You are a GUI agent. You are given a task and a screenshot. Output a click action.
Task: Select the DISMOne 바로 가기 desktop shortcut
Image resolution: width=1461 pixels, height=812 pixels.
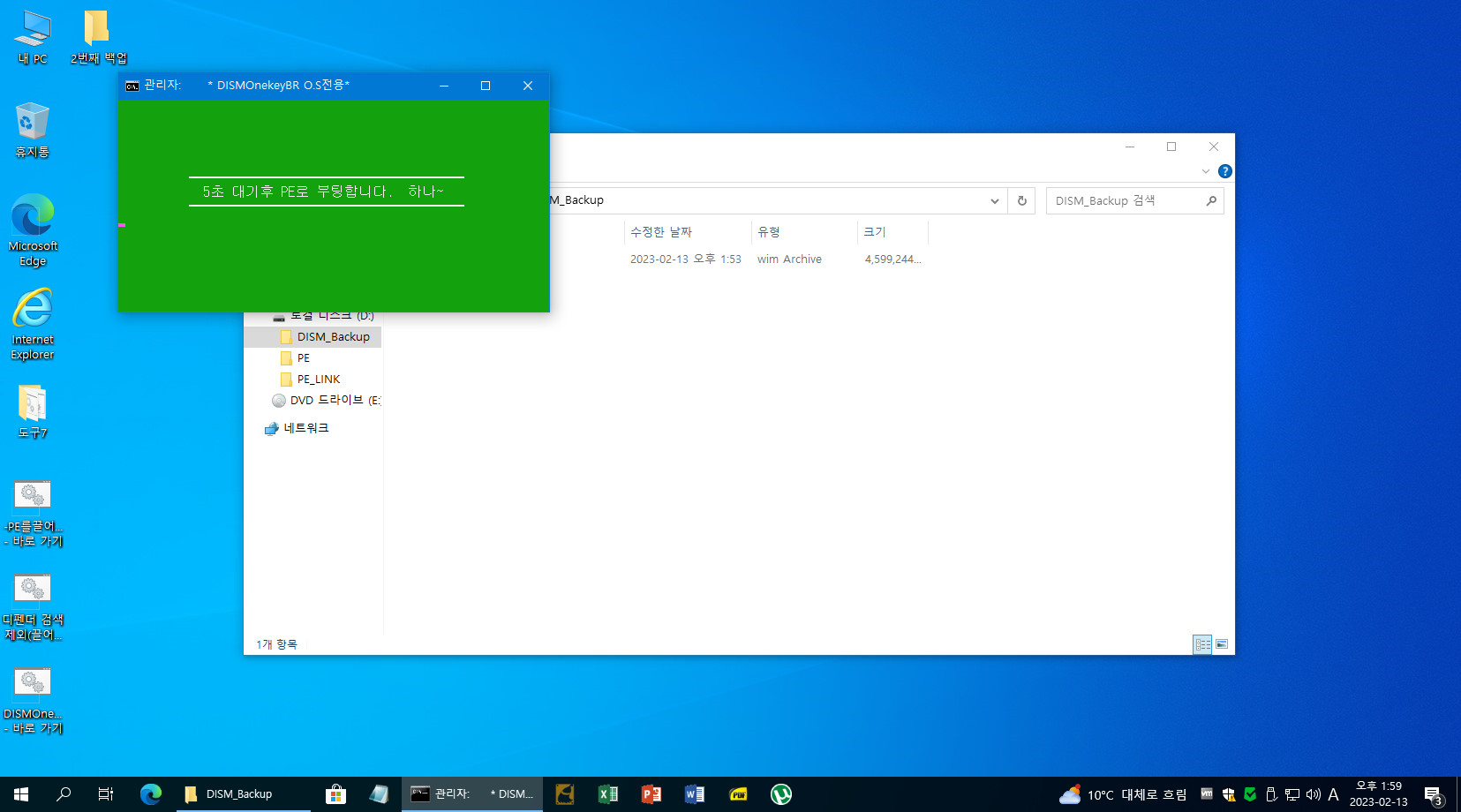pos(33,701)
